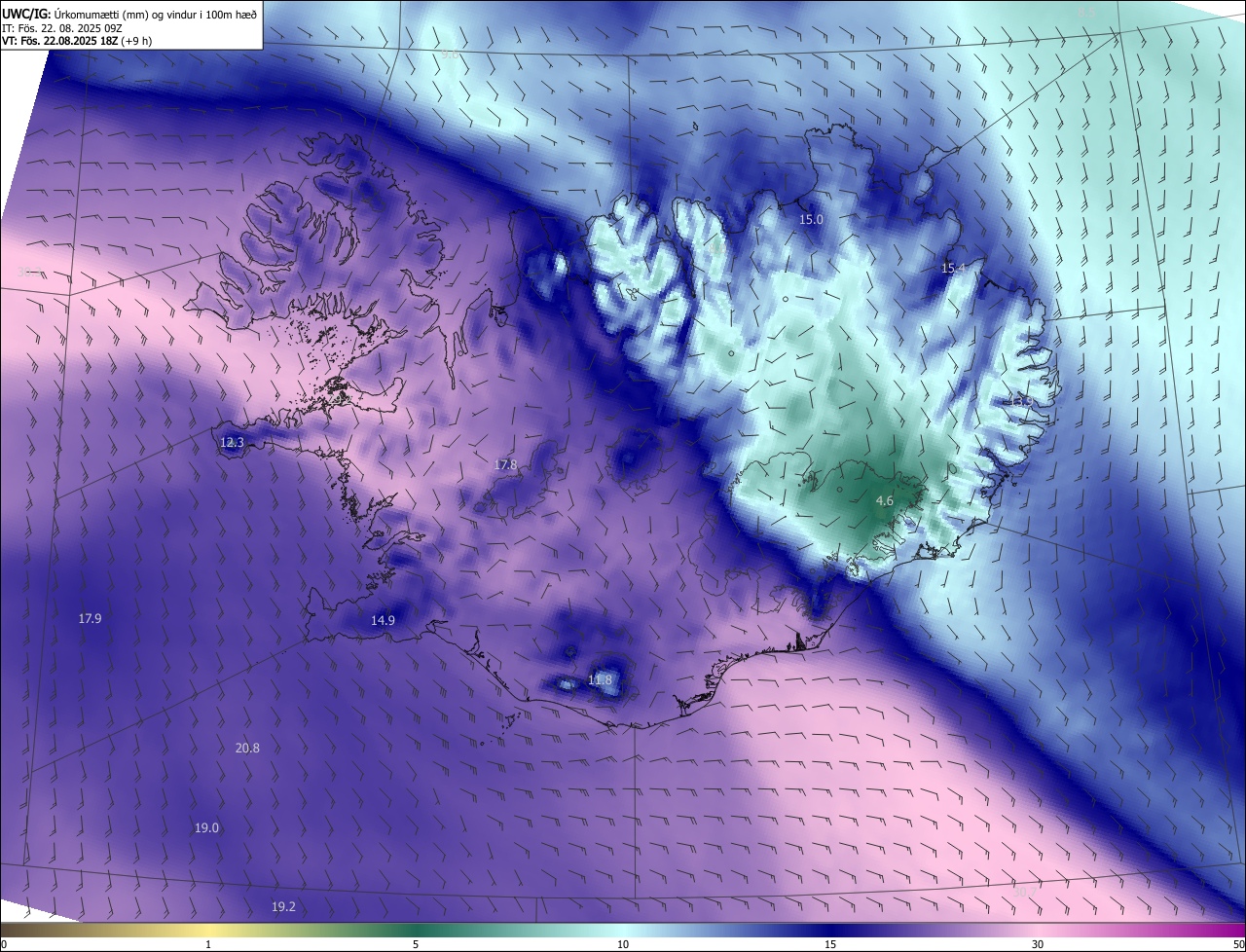Click the 14.9 value on the southwest peninsula
The height and width of the screenshot is (952, 1246).
tap(383, 620)
